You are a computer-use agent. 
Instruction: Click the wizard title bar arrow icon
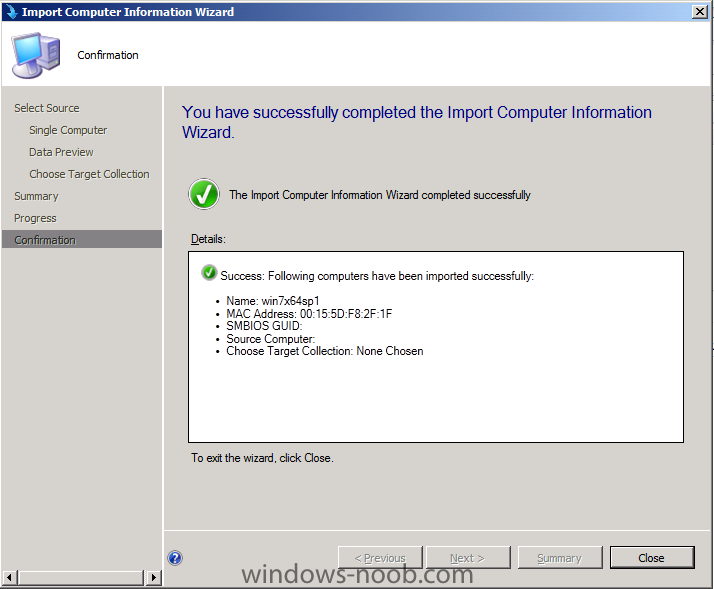tap(10, 12)
